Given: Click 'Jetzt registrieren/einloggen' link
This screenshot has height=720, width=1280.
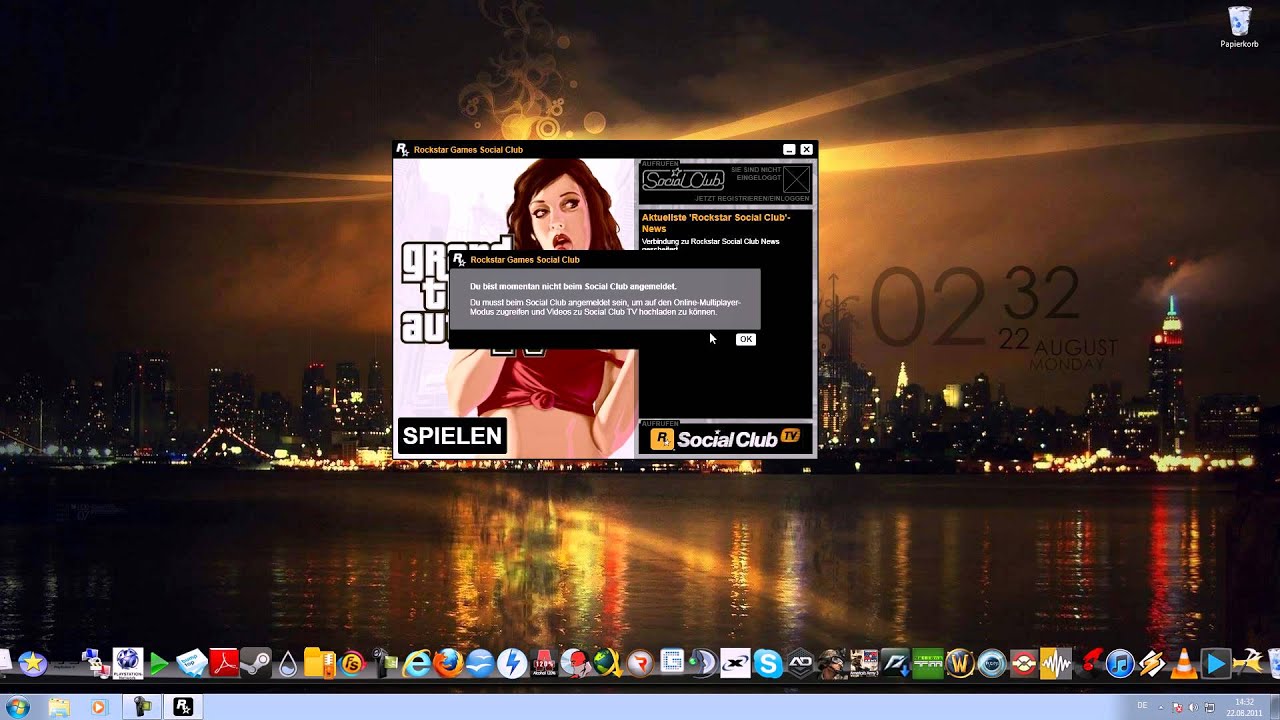Looking at the screenshot, I should coord(752,199).
